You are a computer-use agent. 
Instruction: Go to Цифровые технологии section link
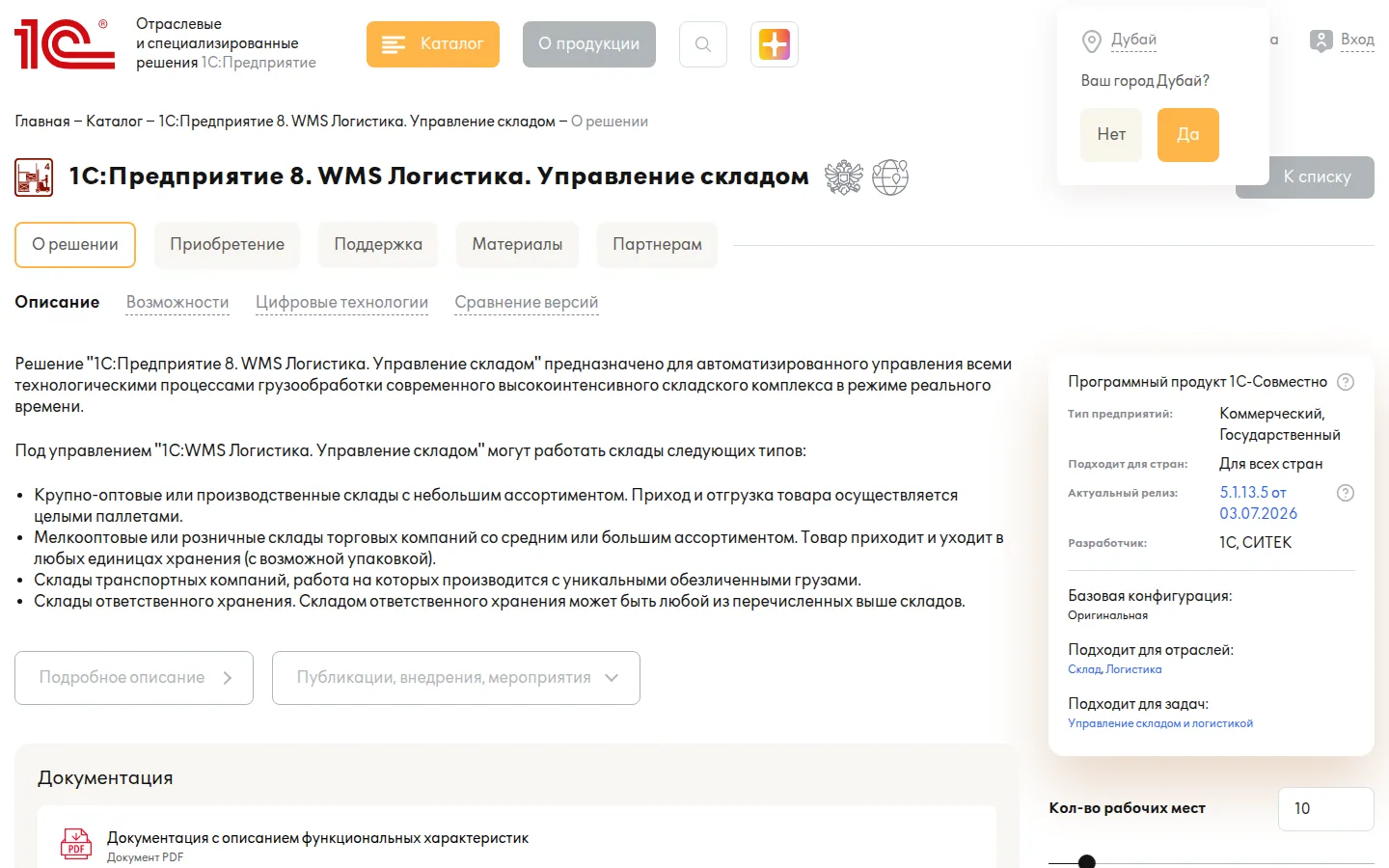point(341,302)
